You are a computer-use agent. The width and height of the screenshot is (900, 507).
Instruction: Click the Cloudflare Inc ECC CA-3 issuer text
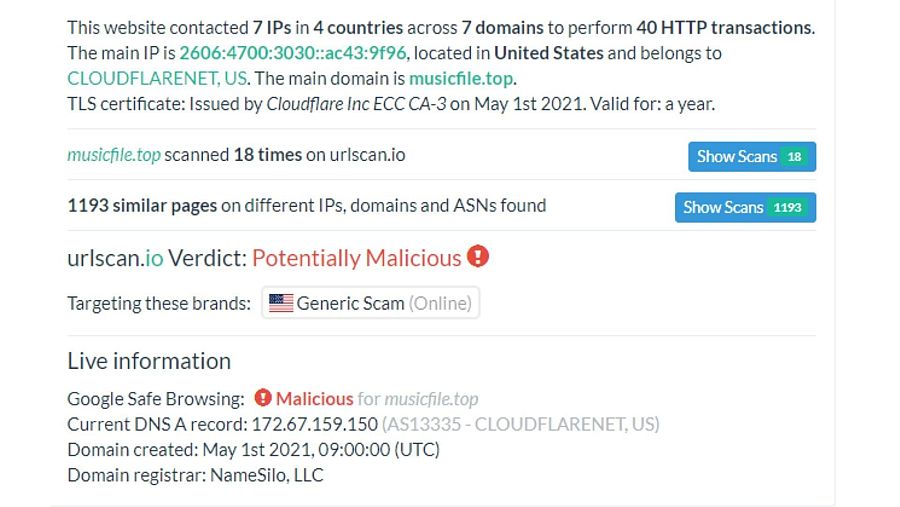355,103
